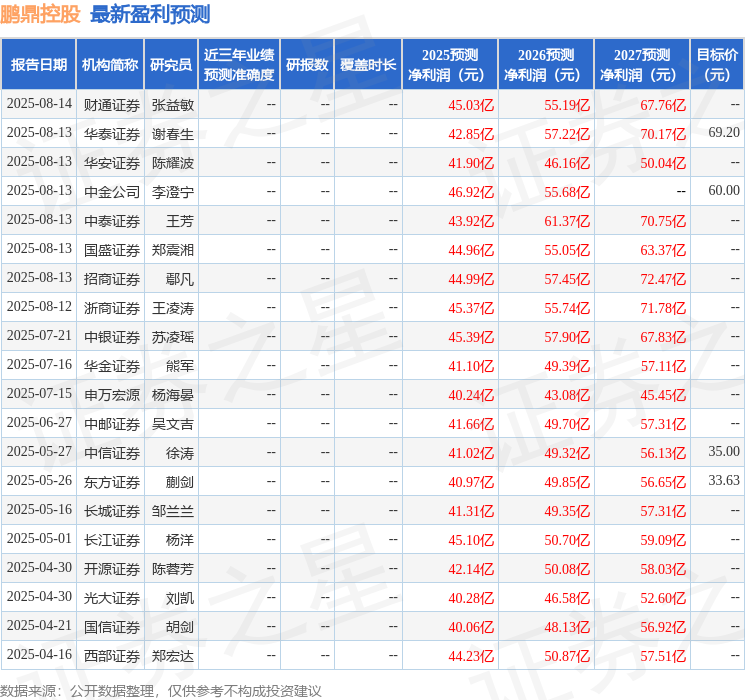The image size is (745, 700).
Task: Click the date 2025-05-01
Action: [39, 538]
